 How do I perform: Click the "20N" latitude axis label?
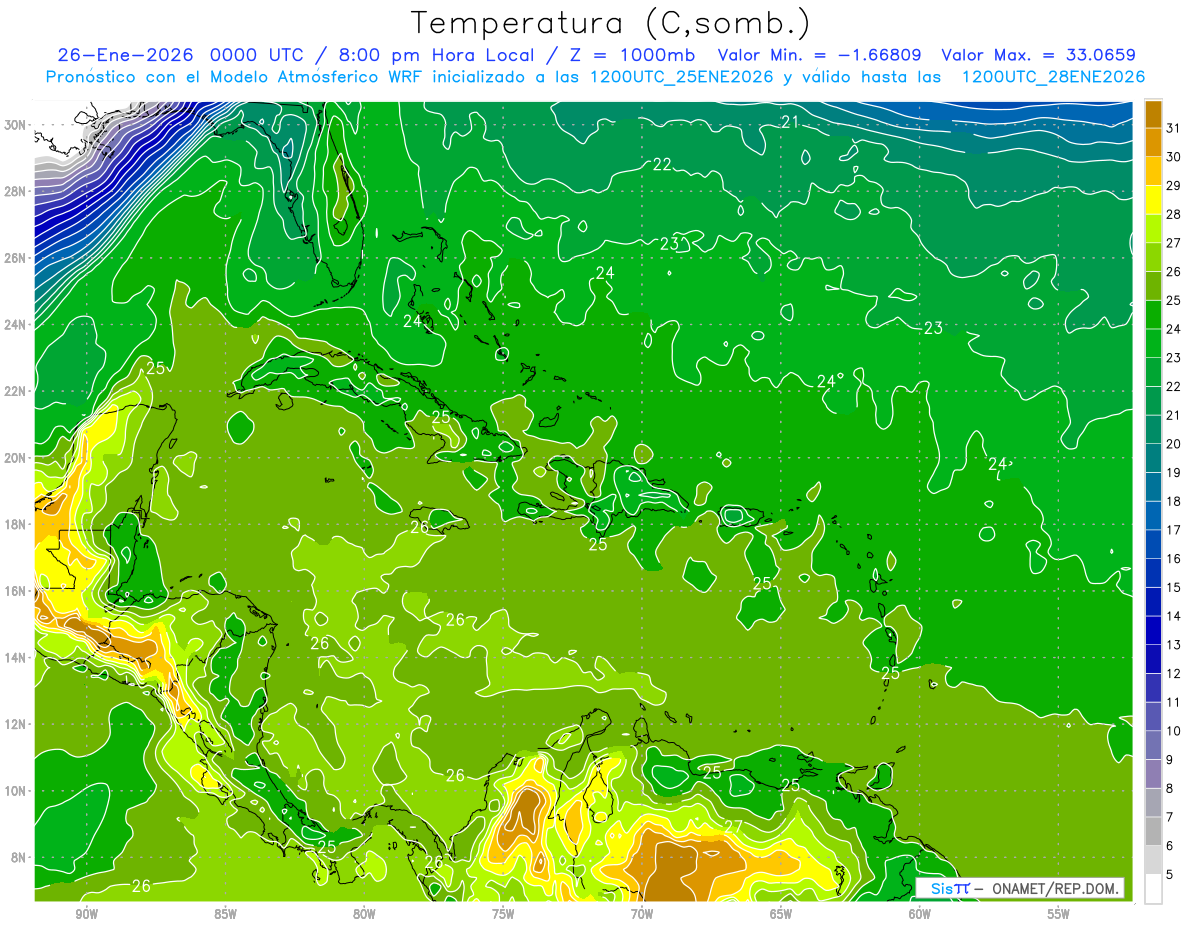(x=15, y=458)
